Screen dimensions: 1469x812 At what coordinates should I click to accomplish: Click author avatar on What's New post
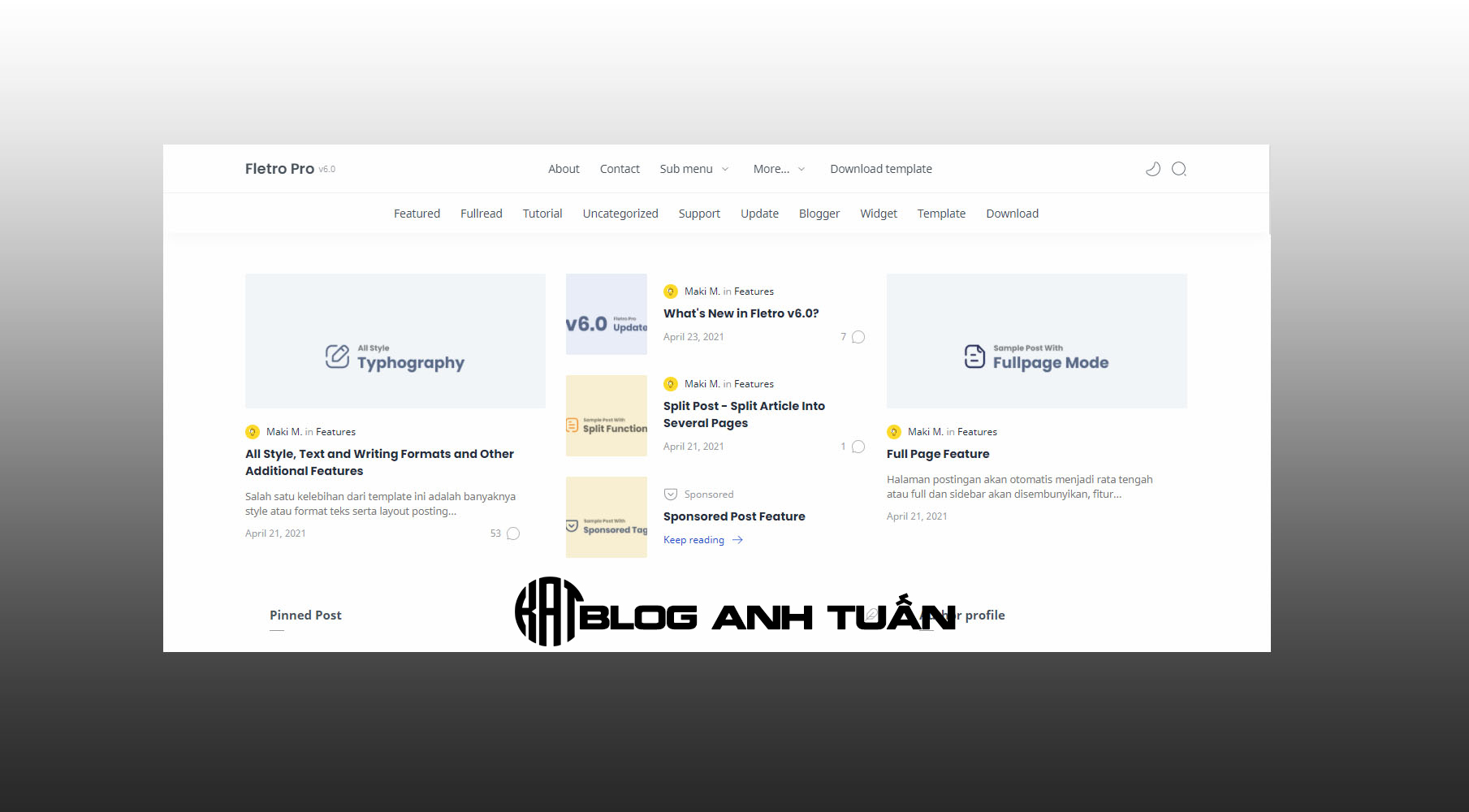(671, 292)
